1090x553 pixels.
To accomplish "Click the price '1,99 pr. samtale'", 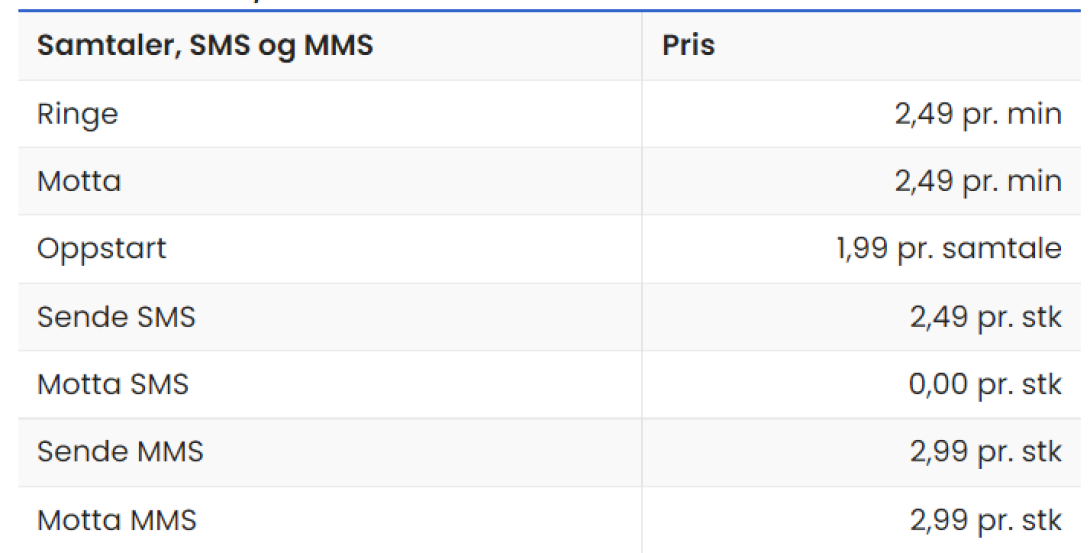I will [949, 249].
